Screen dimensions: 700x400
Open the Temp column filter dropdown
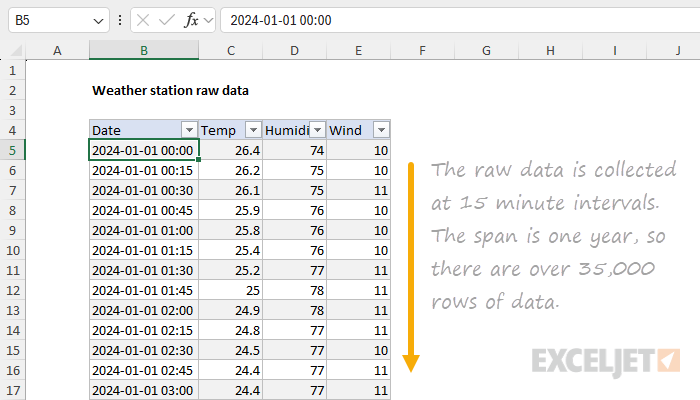pos(253,130)
